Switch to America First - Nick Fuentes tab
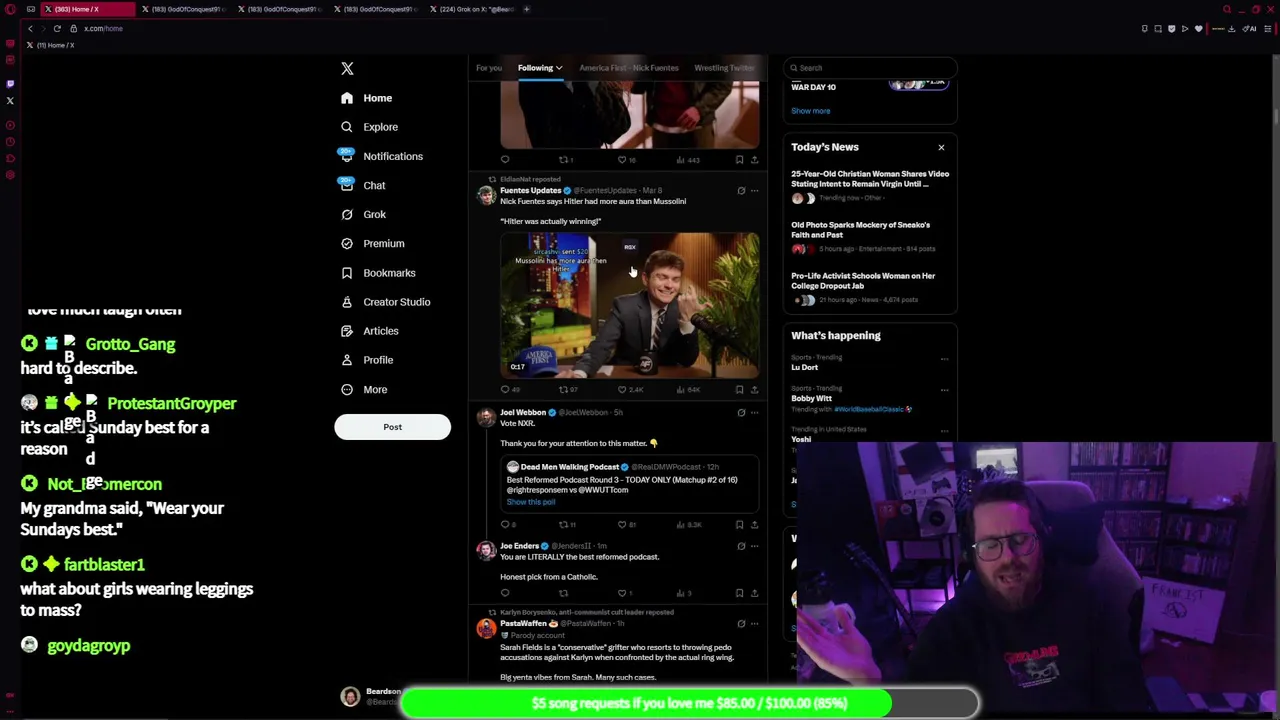Viewport: 1280px width, 720px height. click(629, 68)
